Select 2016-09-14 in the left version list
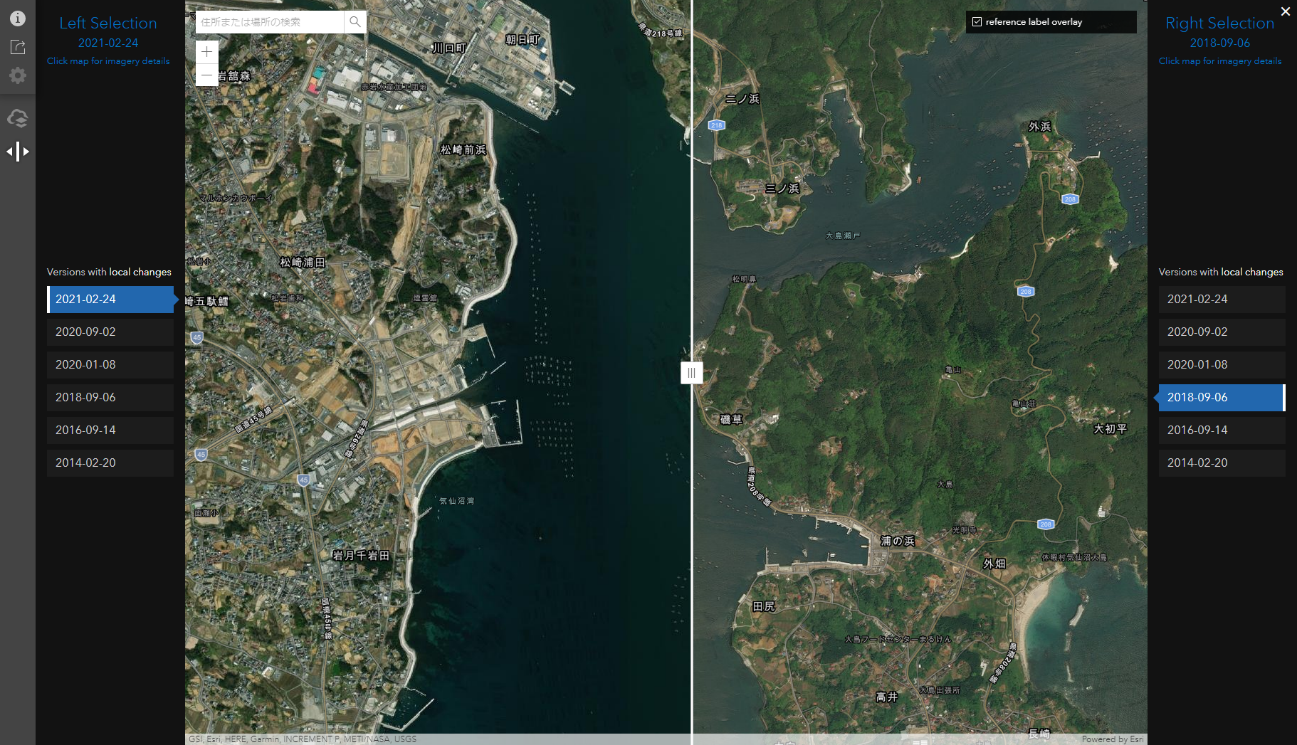 110,430
